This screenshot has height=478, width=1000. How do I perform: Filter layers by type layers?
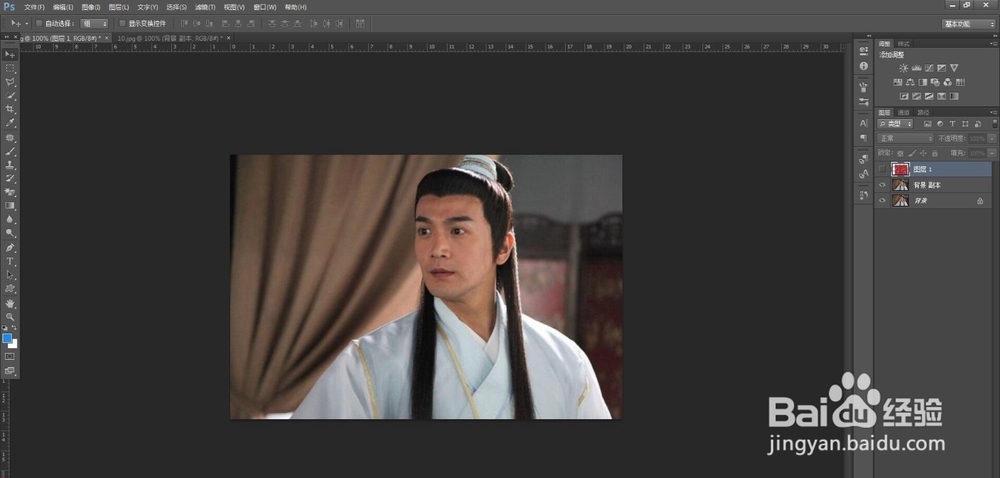coord(952,124)
